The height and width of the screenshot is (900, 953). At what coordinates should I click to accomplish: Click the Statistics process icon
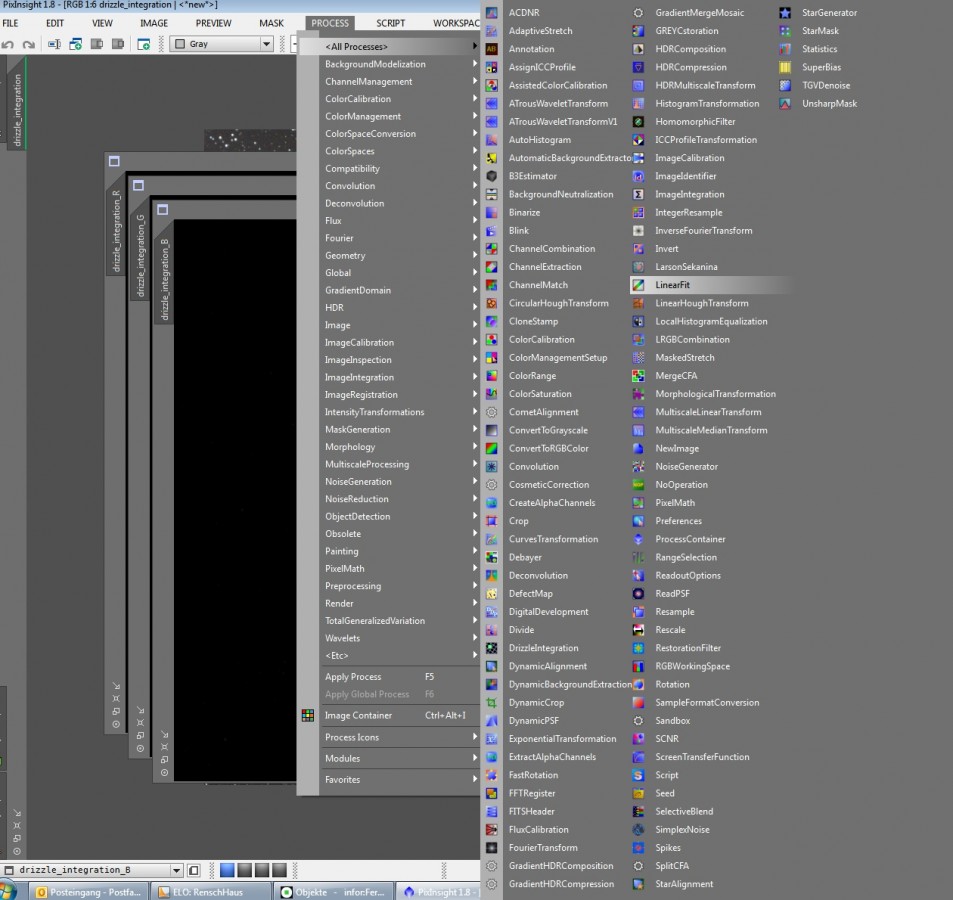(x=785, y=49)
